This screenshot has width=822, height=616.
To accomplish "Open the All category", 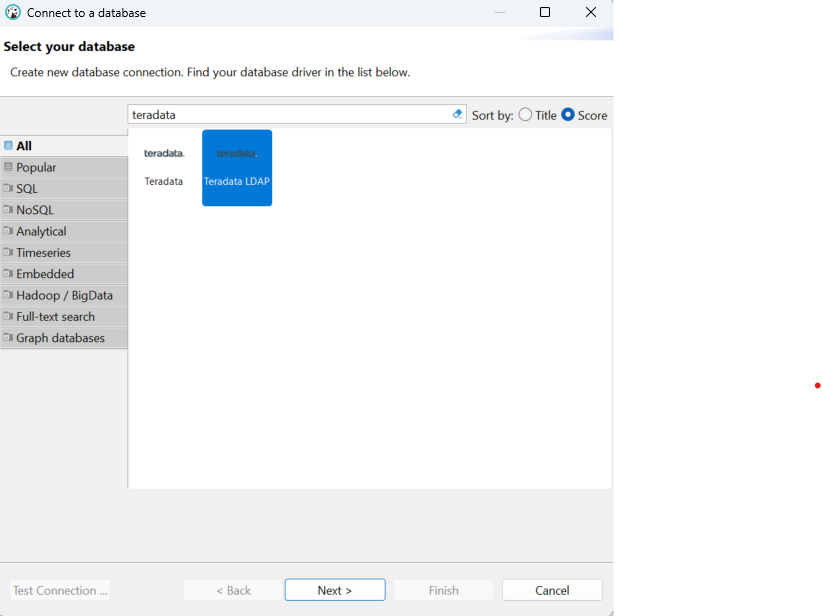I will 64,146.
